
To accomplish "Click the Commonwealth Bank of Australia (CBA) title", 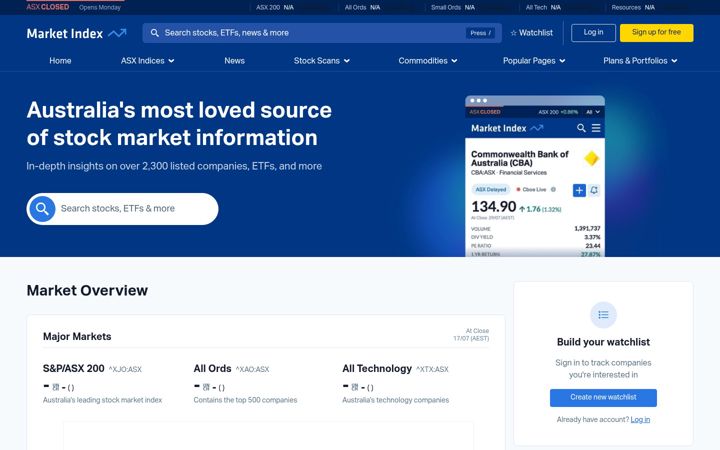I will [x=519, y=158].
